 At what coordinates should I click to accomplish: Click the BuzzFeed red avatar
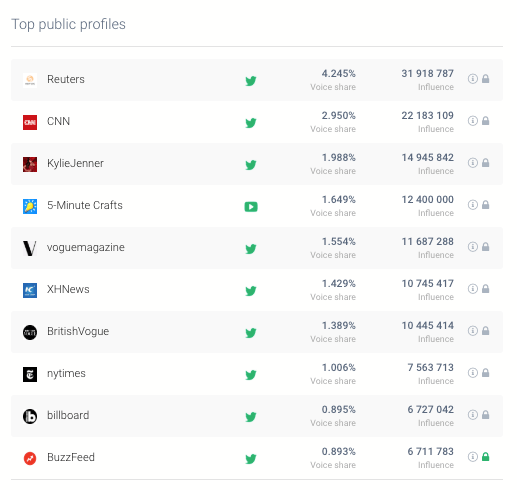30,458
